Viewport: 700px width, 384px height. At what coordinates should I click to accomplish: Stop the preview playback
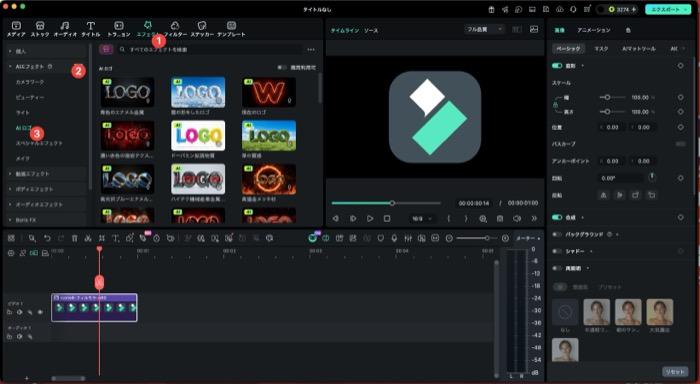pos(387,218)
